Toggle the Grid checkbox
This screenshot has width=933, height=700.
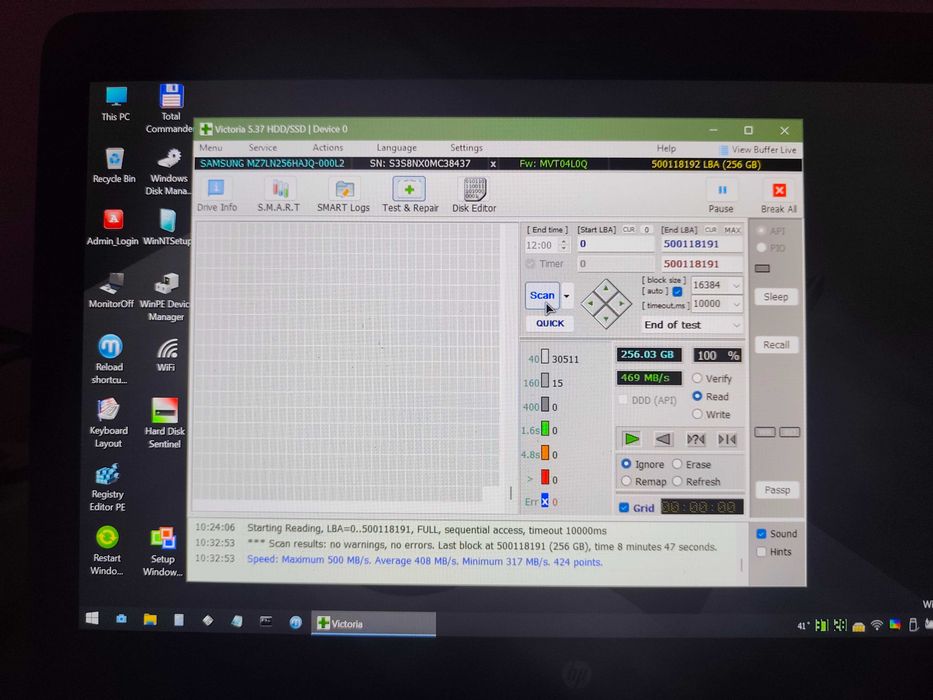pyautogui.click(x=624, y=508)
